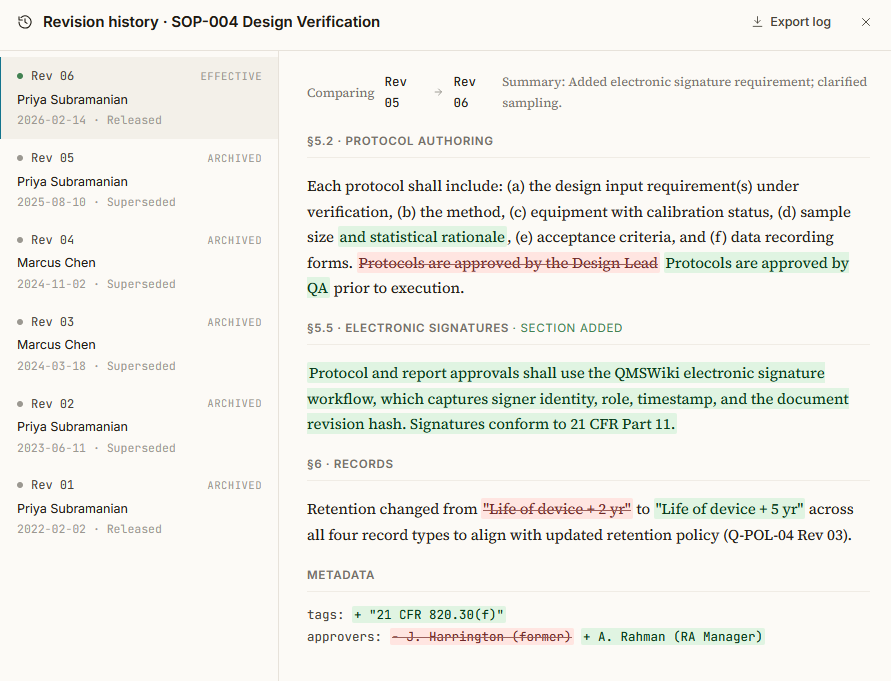Choose Rev 03 revision entry
This screenshot has height=681, width=891.
tap(139, 343)
